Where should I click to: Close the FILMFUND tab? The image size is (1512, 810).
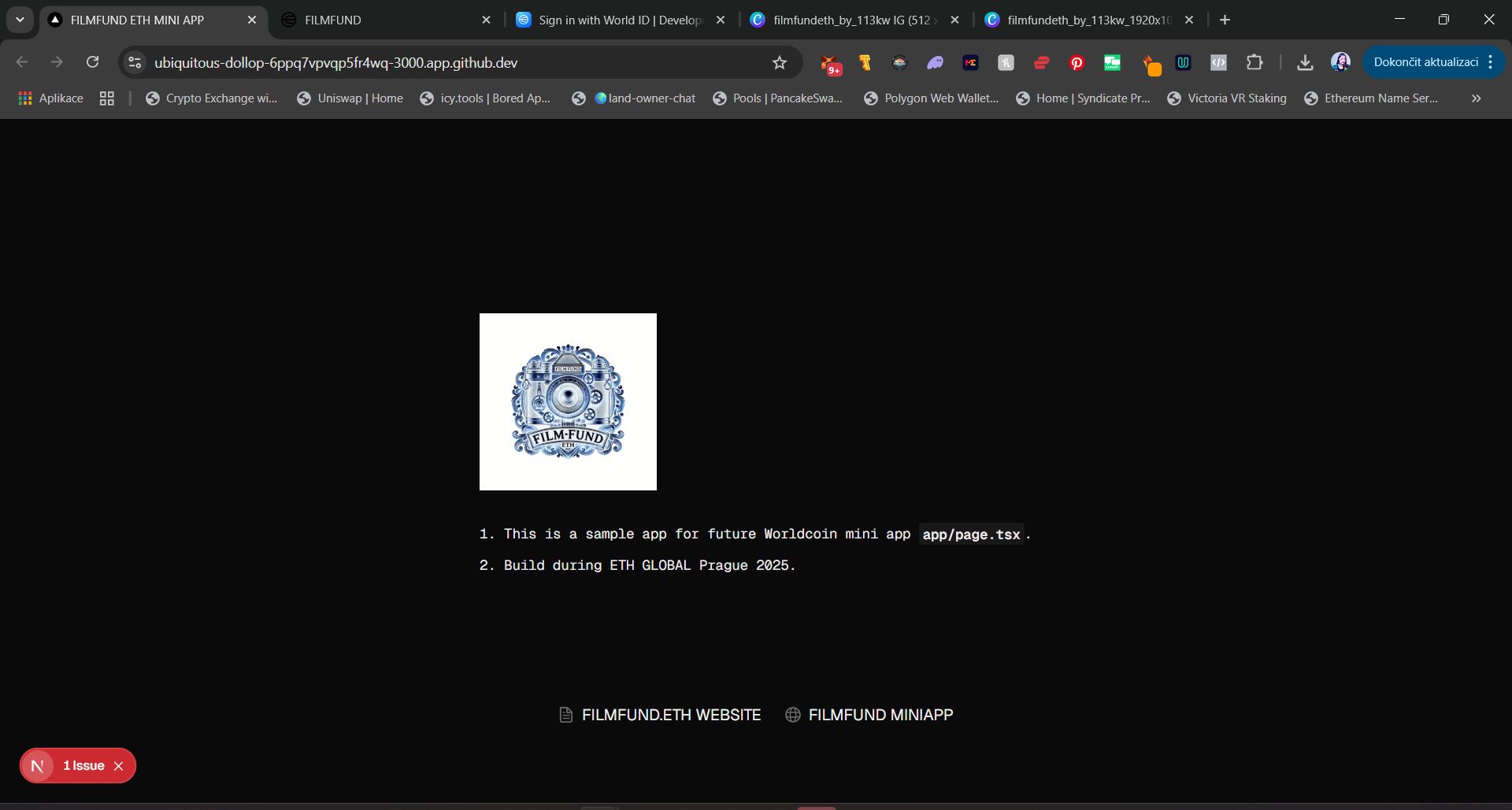pos(486,20)
